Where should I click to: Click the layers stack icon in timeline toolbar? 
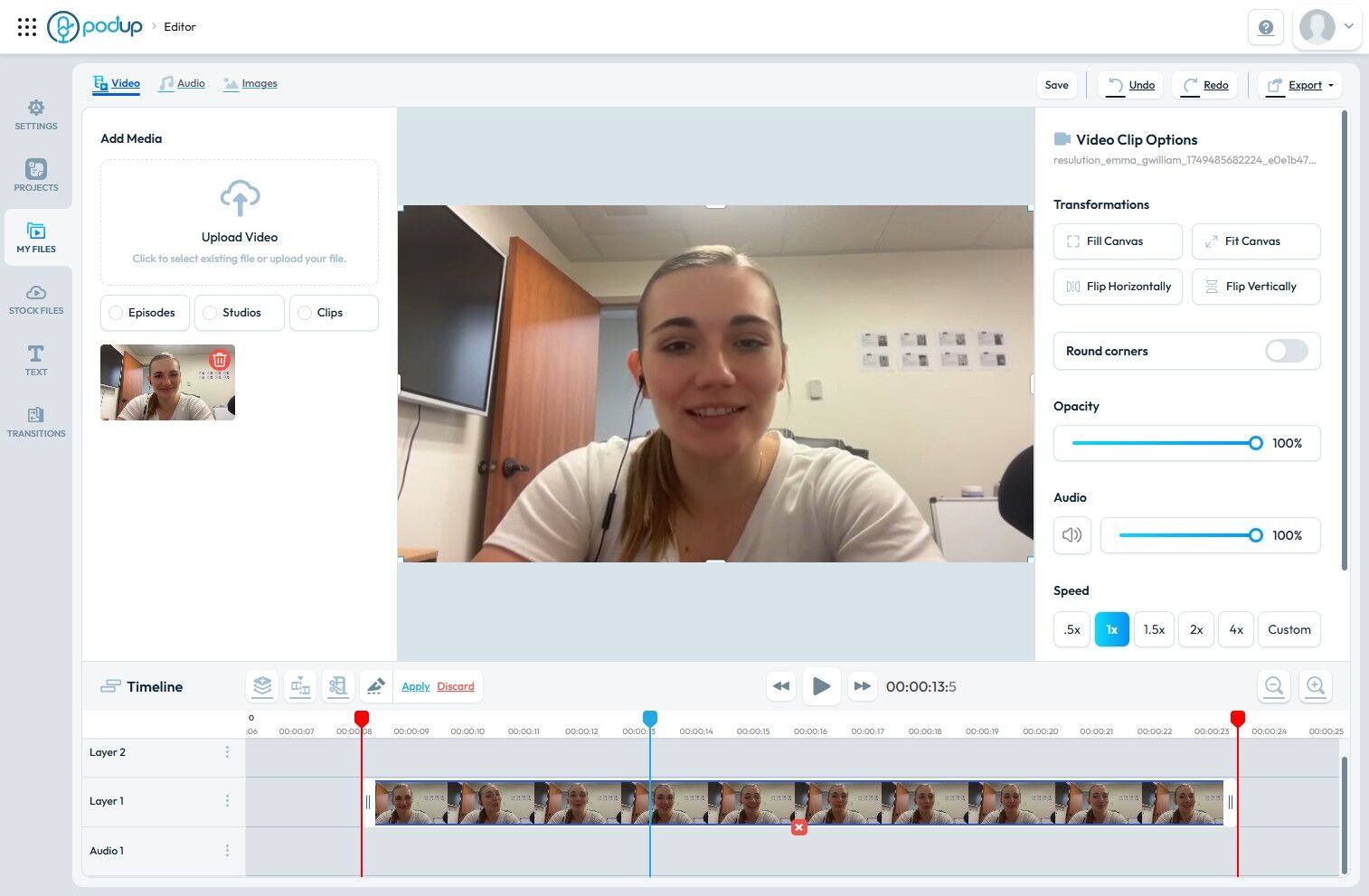(262, 686)
